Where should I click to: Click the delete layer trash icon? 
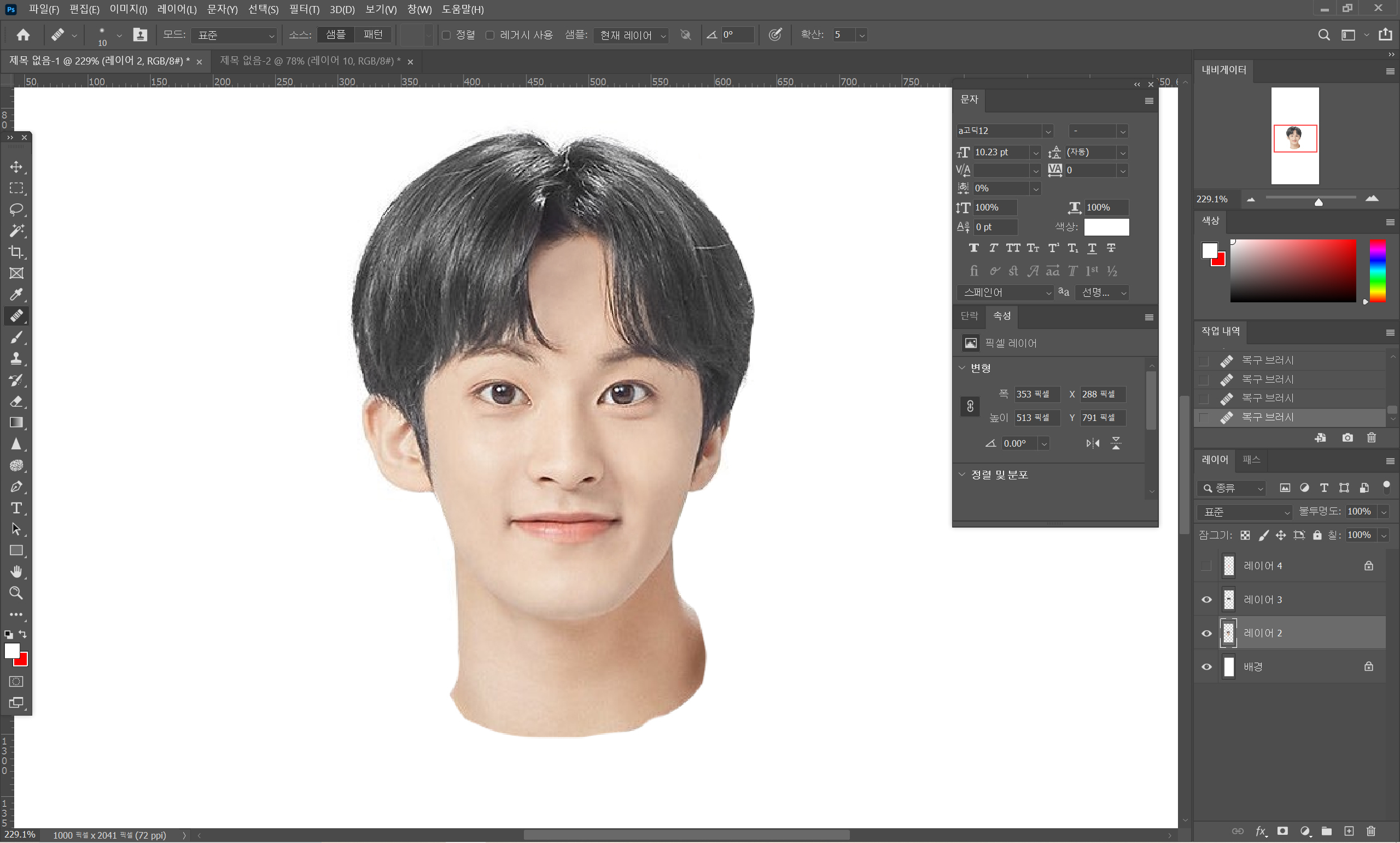pos(1370,831)
